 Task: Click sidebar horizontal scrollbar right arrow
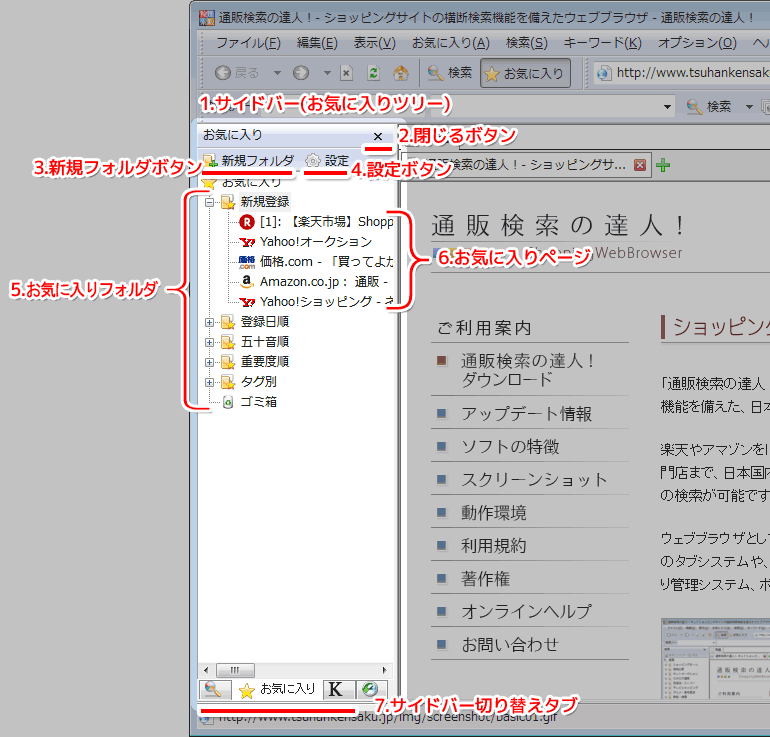pyautogui.click(x=384, y=670)
